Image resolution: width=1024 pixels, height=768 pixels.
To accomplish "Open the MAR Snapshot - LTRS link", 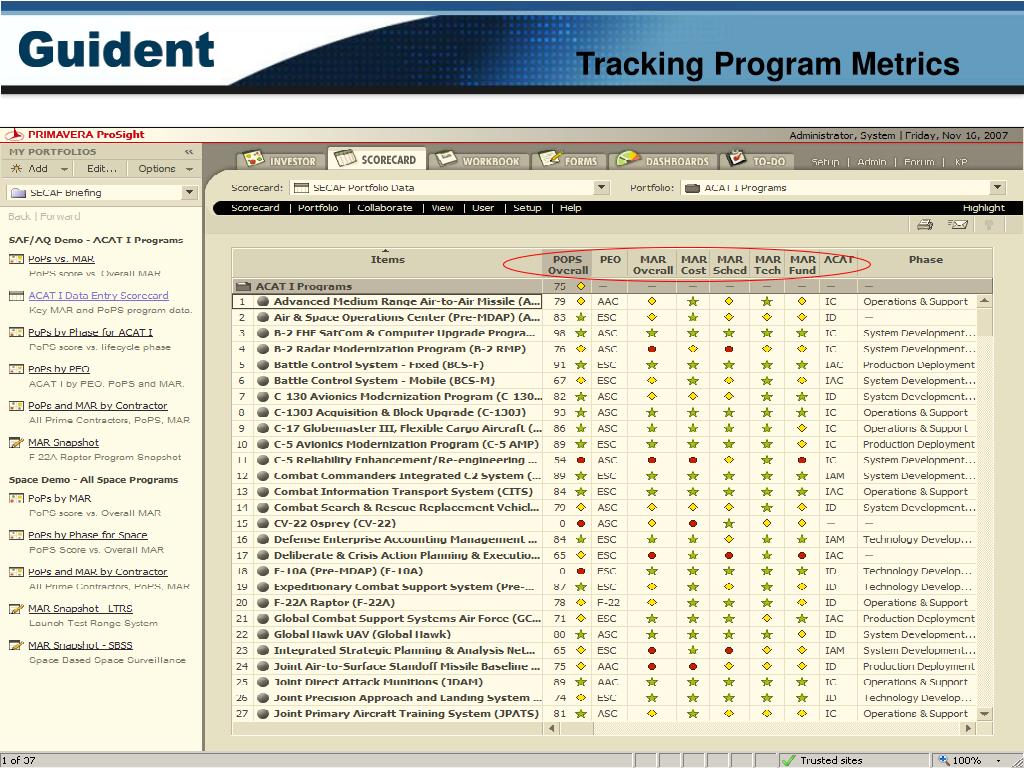I will (80, 608).
